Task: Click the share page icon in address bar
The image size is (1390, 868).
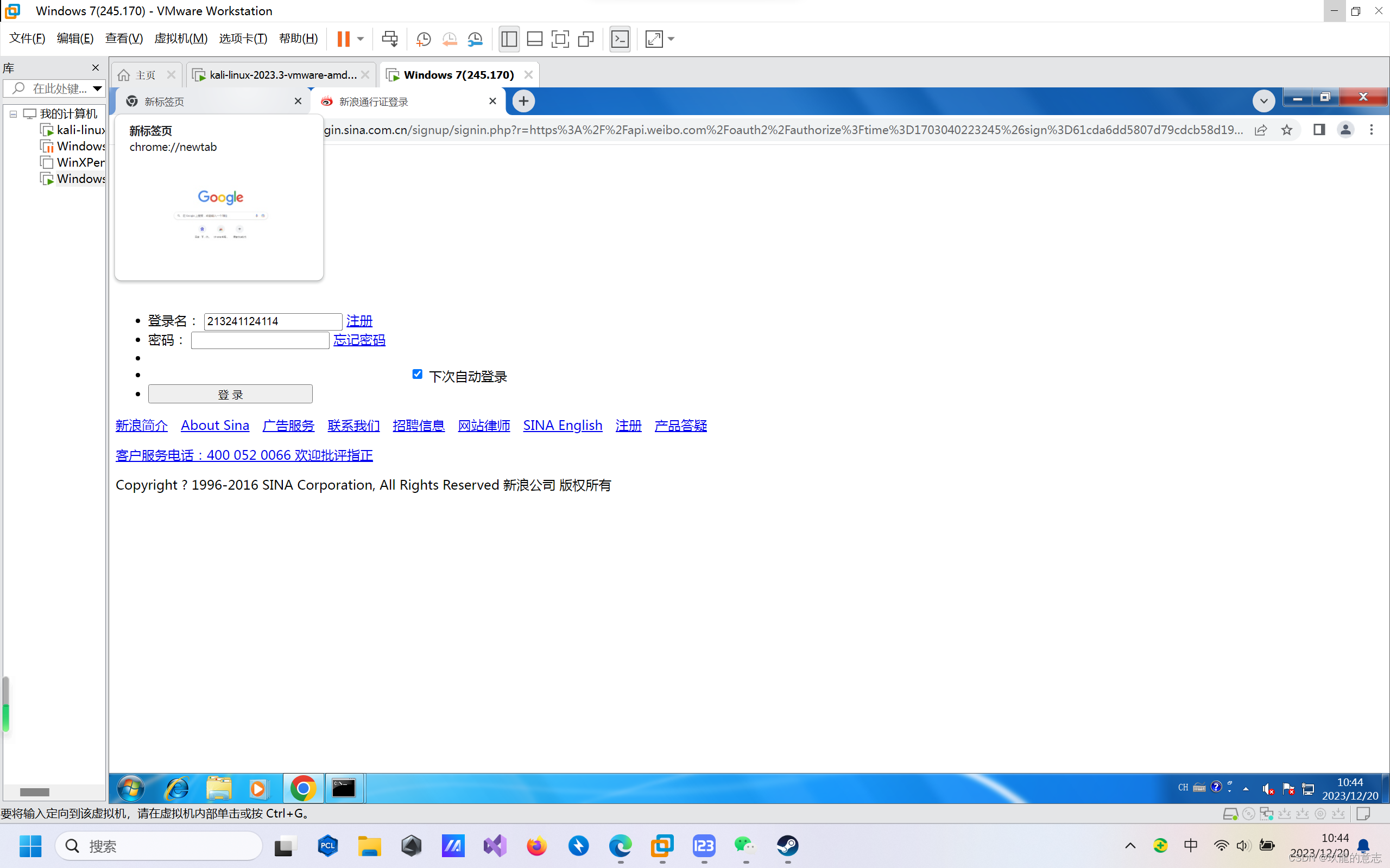Action: coord(1260,130)
